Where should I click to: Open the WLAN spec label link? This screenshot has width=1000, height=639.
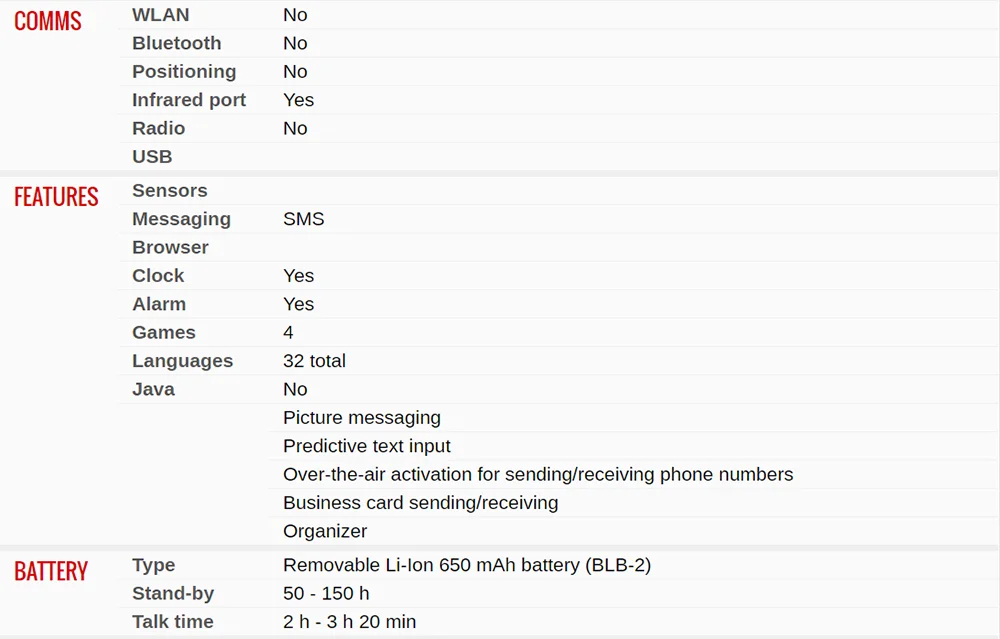click(161, 15)
